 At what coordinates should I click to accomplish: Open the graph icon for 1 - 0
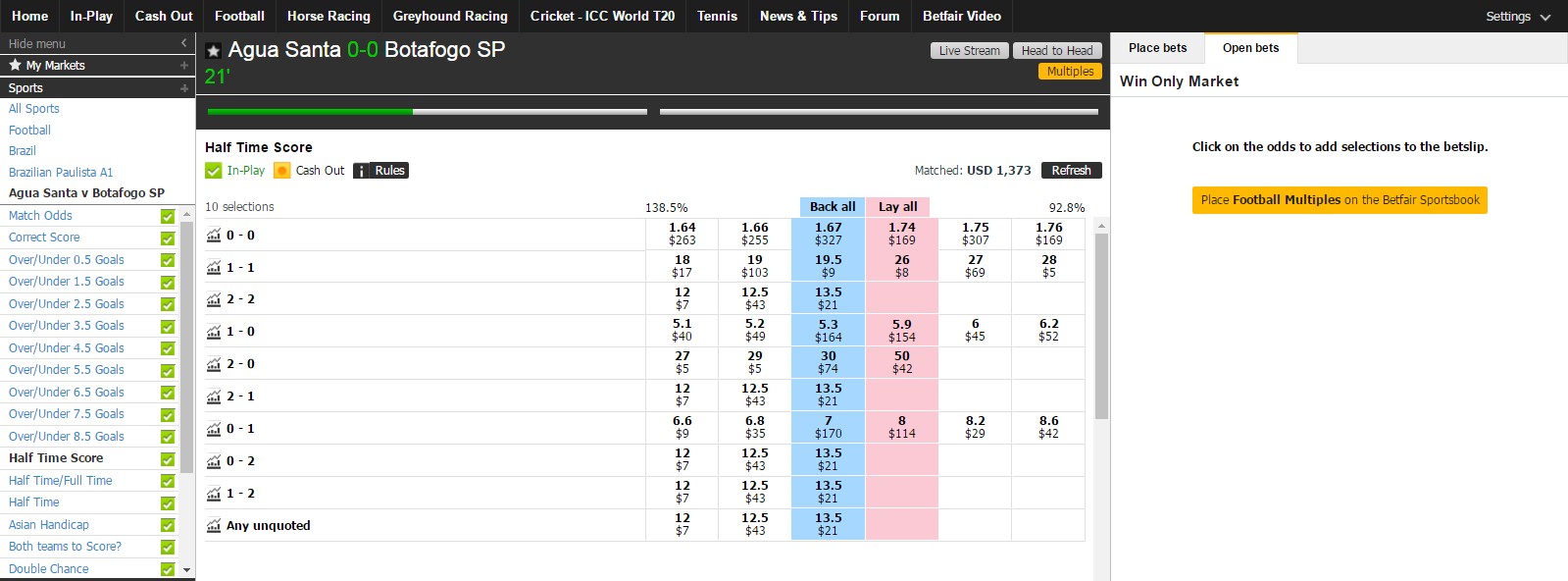coord(214,332)
